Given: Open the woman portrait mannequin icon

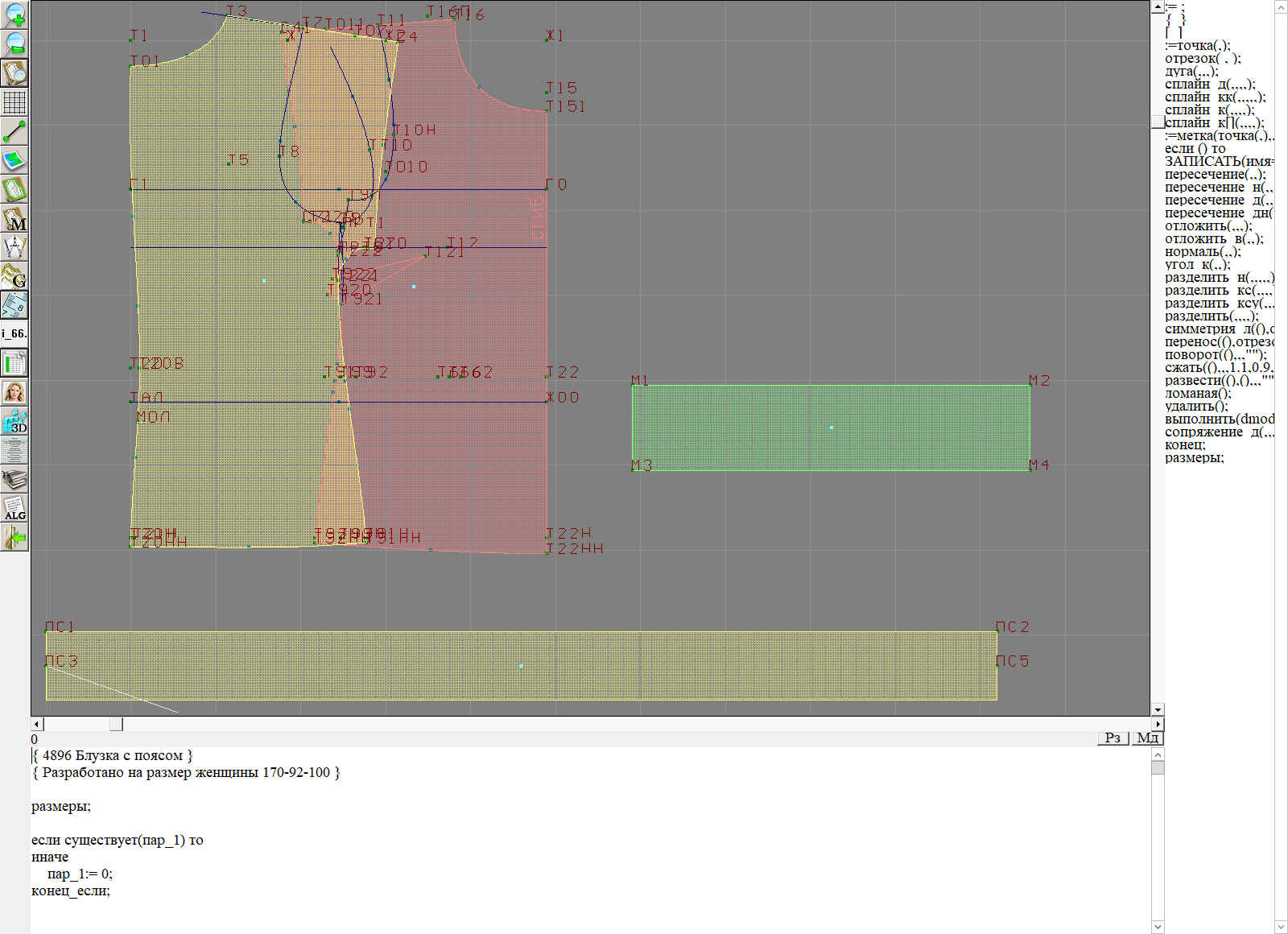Looking at the screenshot, I should click(14, 393).
